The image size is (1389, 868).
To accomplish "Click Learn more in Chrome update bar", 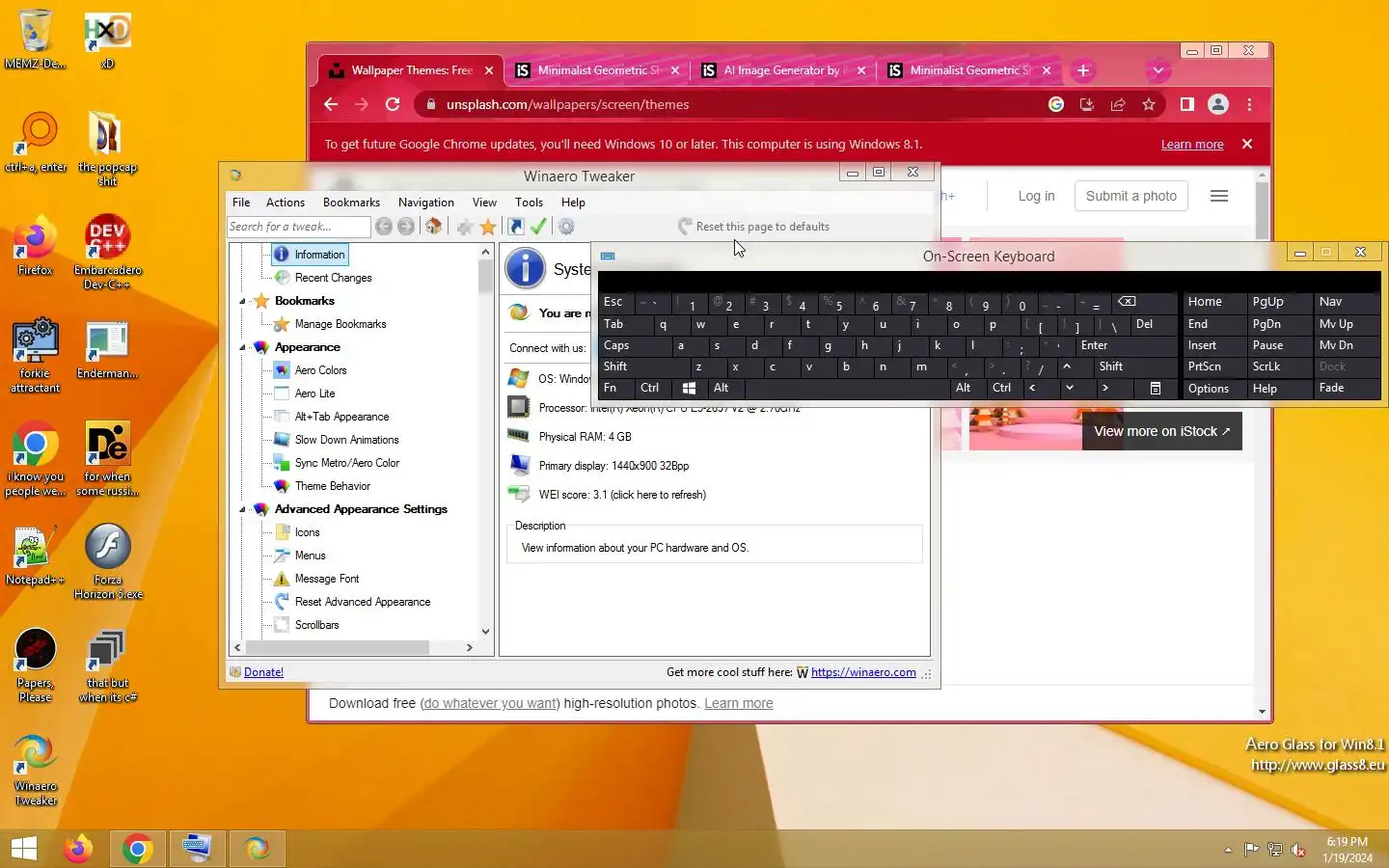I will click(1192, 145).
